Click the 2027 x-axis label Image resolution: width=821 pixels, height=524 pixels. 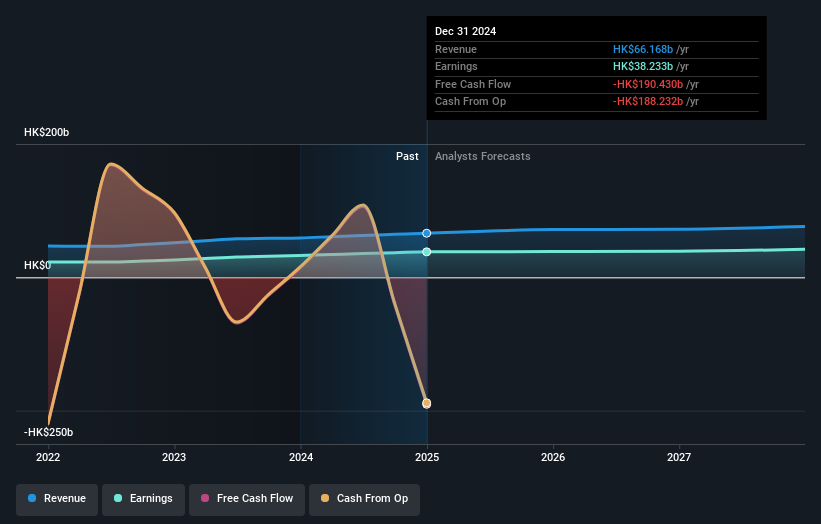pyautogui.click(x=679, y=458)
